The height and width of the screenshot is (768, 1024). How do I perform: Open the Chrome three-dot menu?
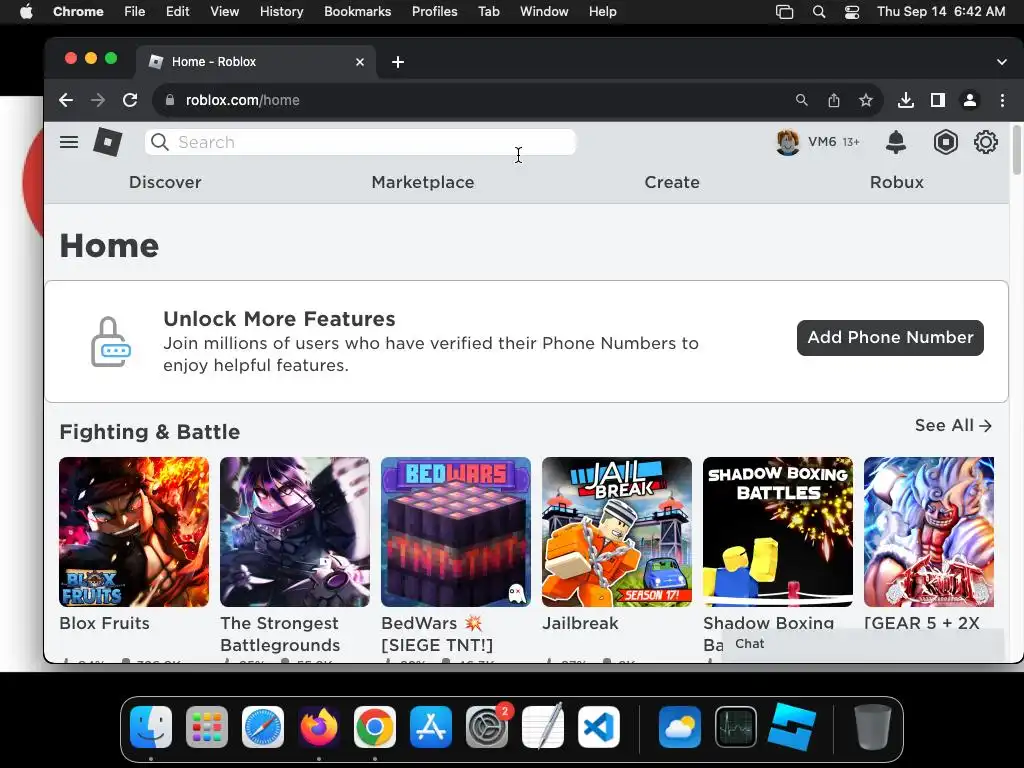click(1002, 100)
